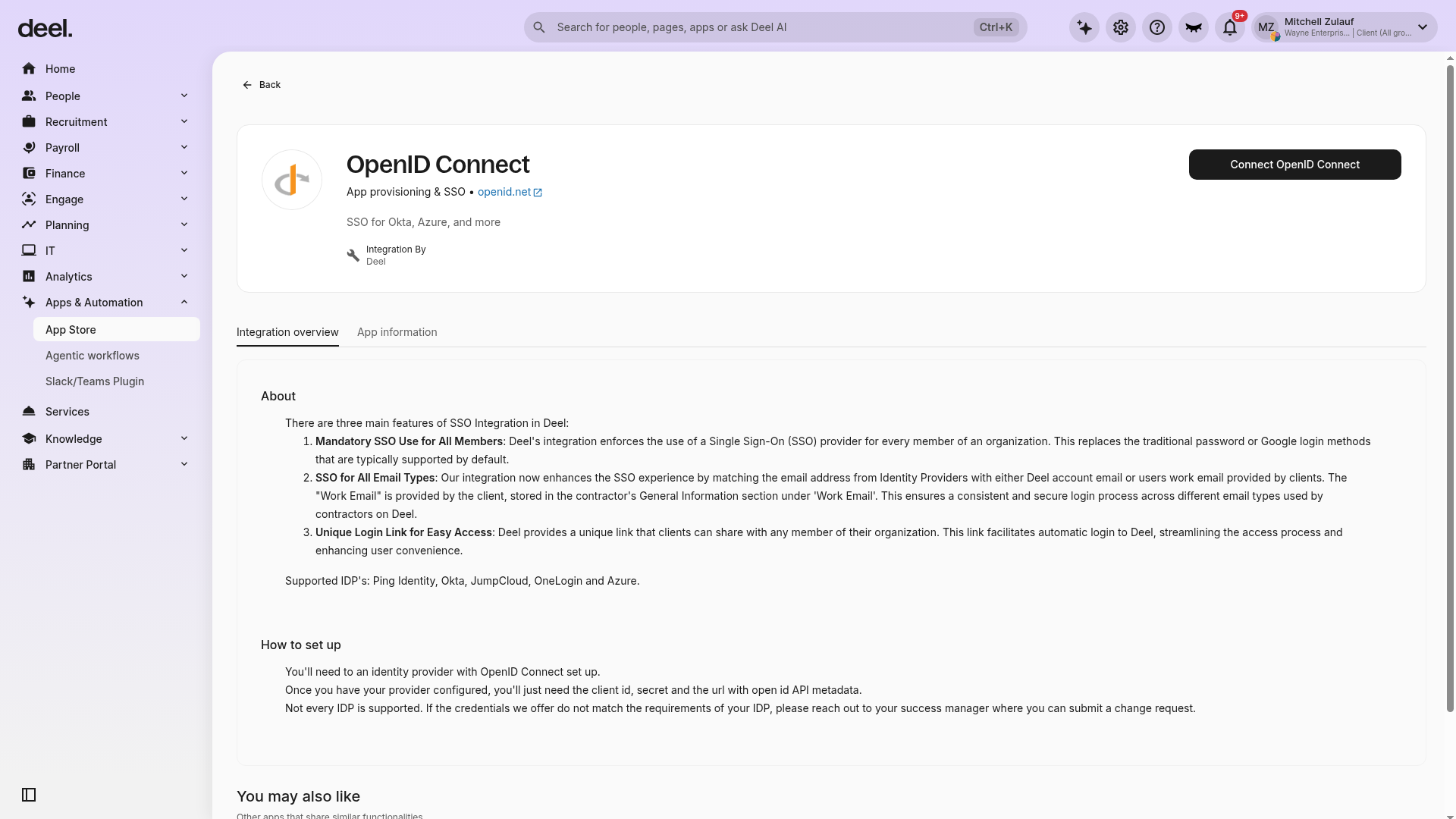Click 'SSO for Okta, Azure, and more' text
1456x819 pixels.
coord(423,222)
